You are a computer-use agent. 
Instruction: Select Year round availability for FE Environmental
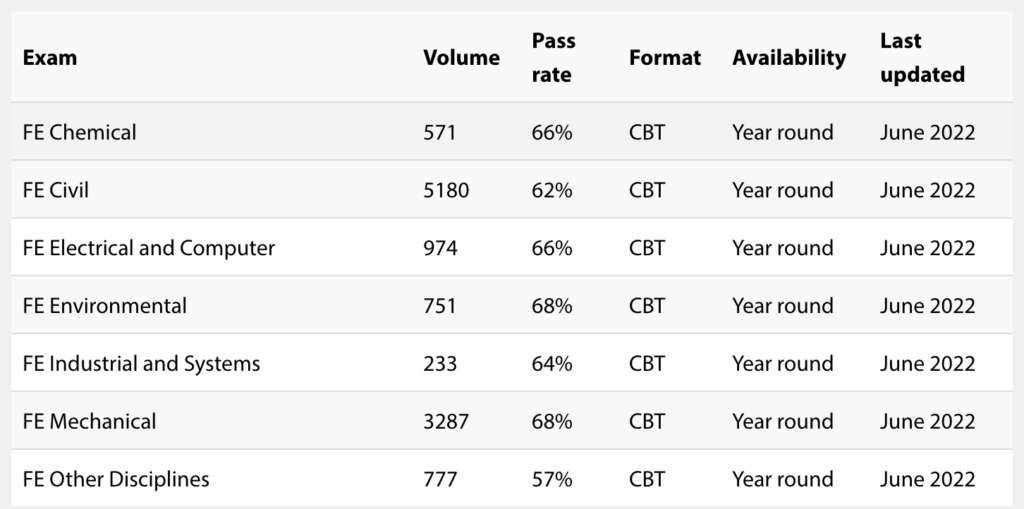pos(783,306)
